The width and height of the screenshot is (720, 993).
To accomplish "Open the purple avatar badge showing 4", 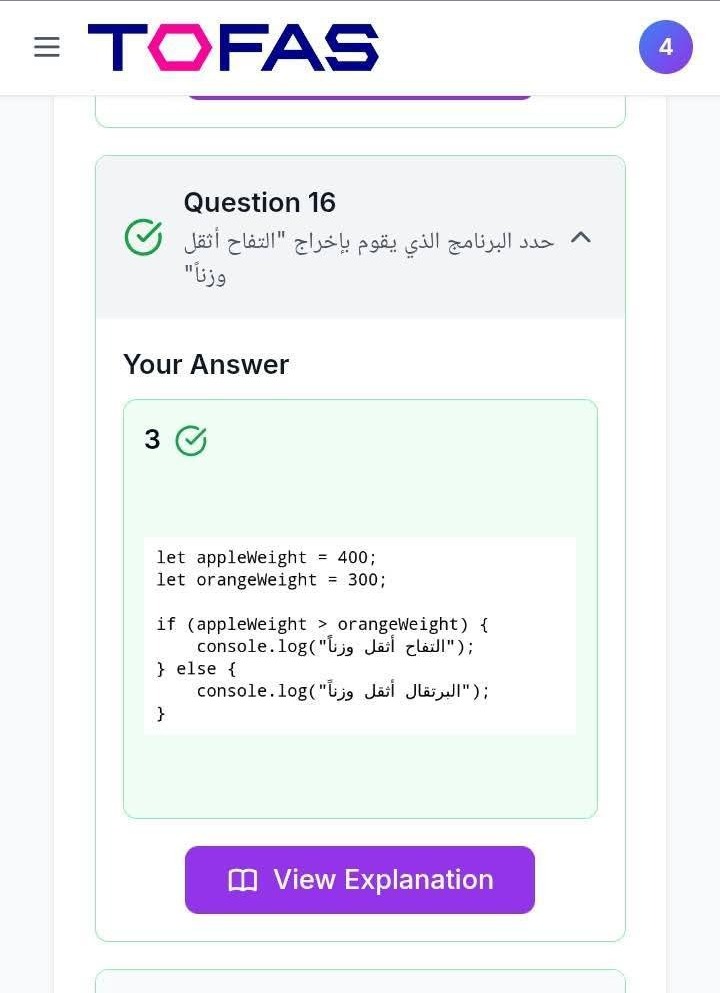I will click(665, 47).
